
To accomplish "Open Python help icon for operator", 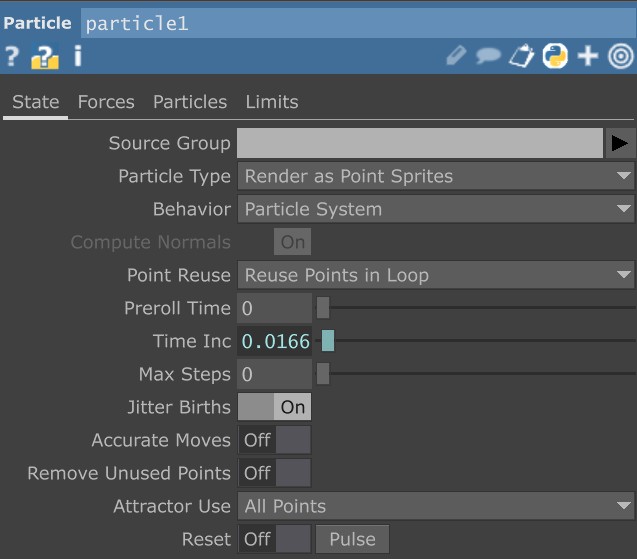I will pos(44,57).
